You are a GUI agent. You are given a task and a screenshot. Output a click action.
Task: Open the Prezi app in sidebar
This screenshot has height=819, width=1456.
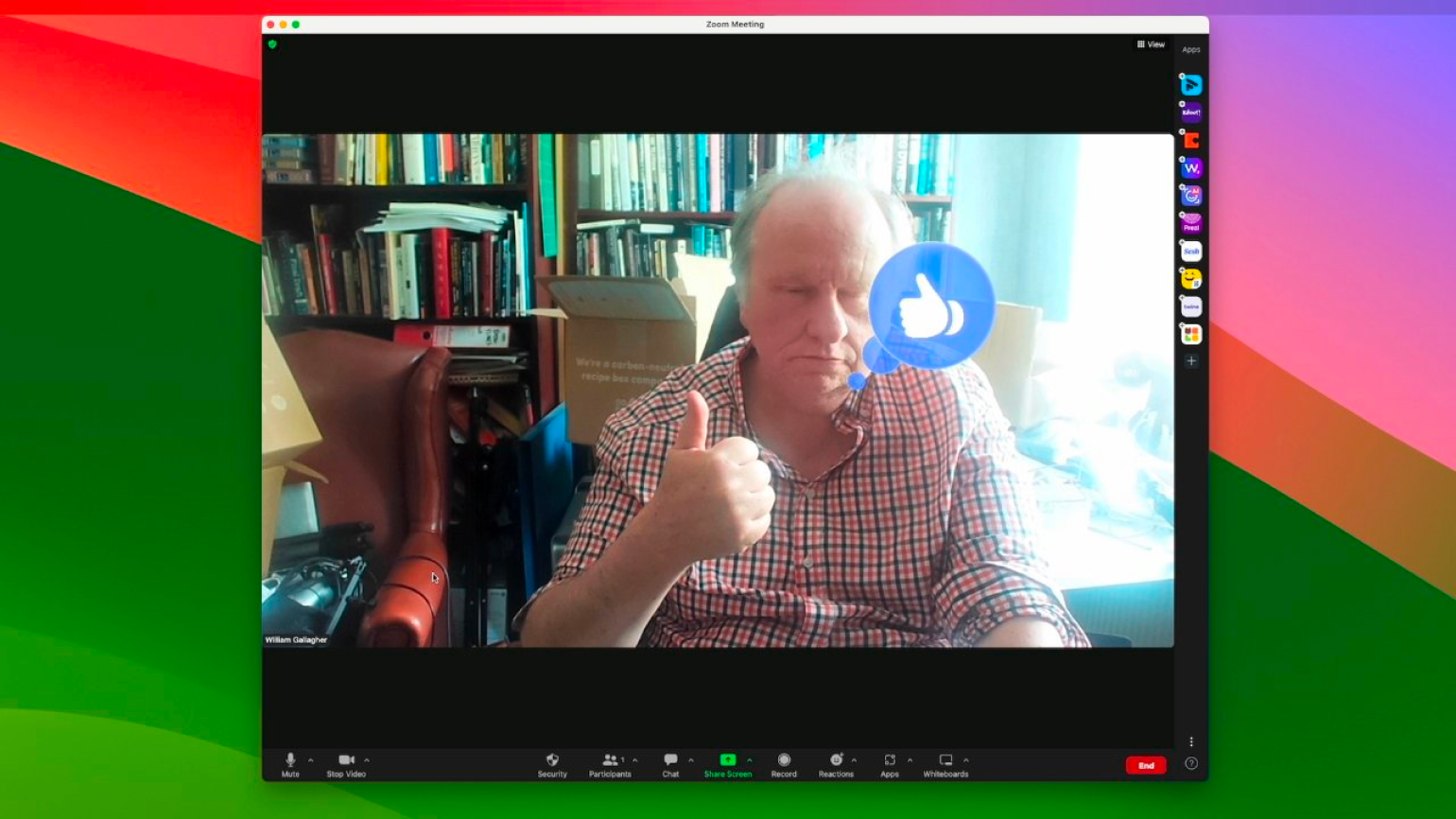coord(1191,224)
